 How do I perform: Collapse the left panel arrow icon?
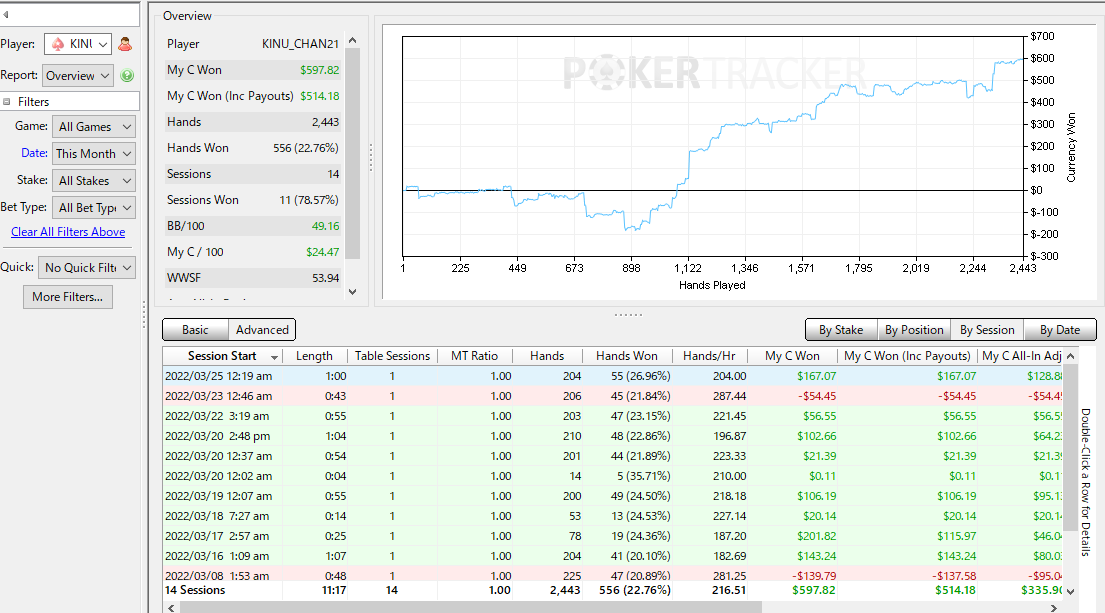click(6, 14)
